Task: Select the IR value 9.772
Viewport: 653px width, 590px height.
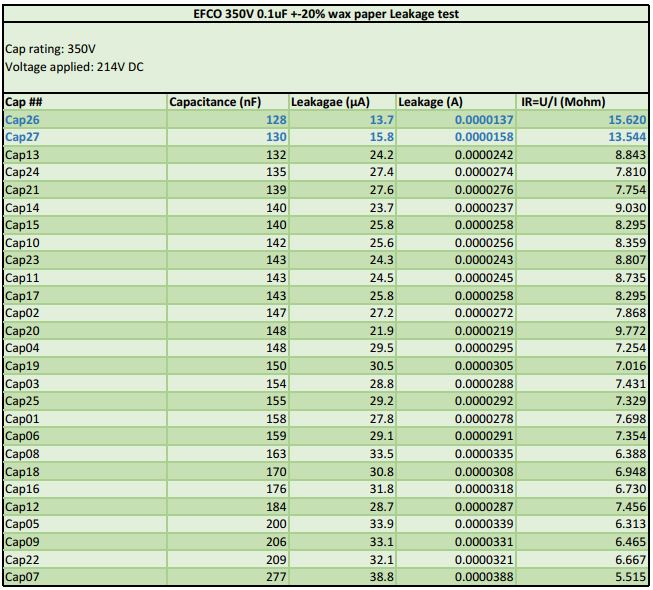Action: pyautogui.click(x=631, y=331)
